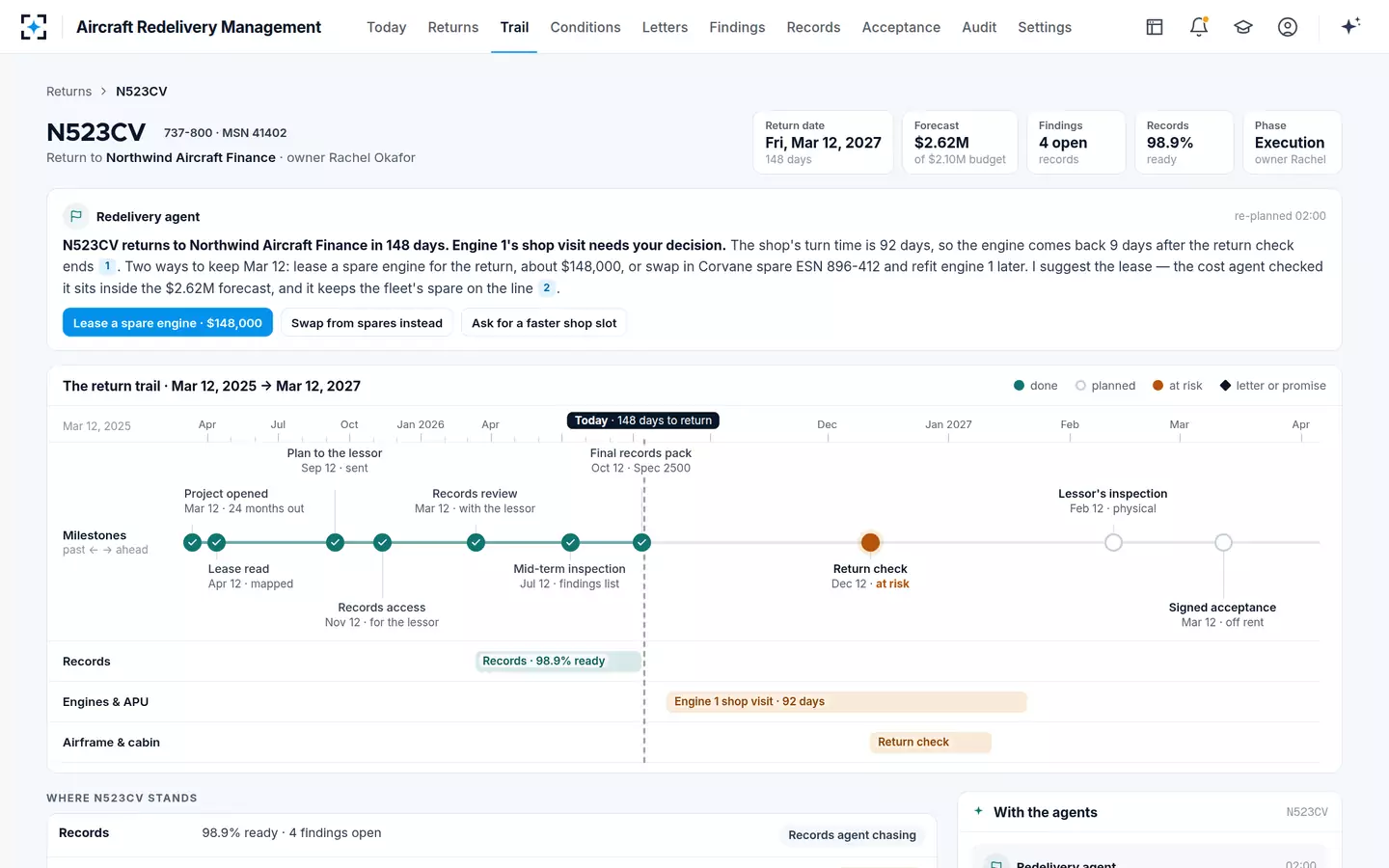Image resolution: width=1389 pixels, height=868 pixels.
Task: Select the Final records pack milestone dot
Action: click(x=642, y=542)
